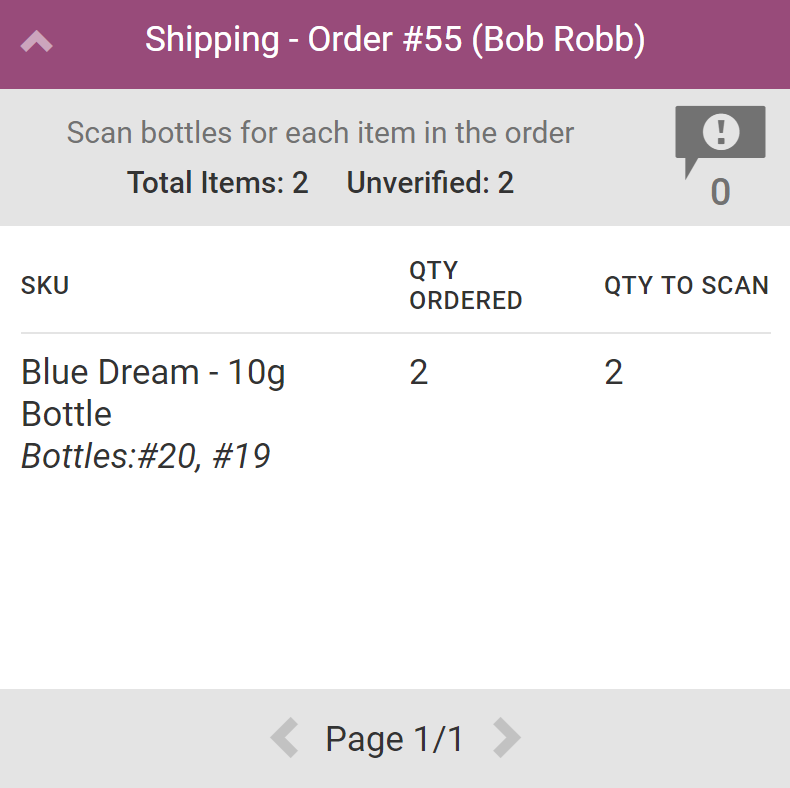Go to the next page arrow

507,739
